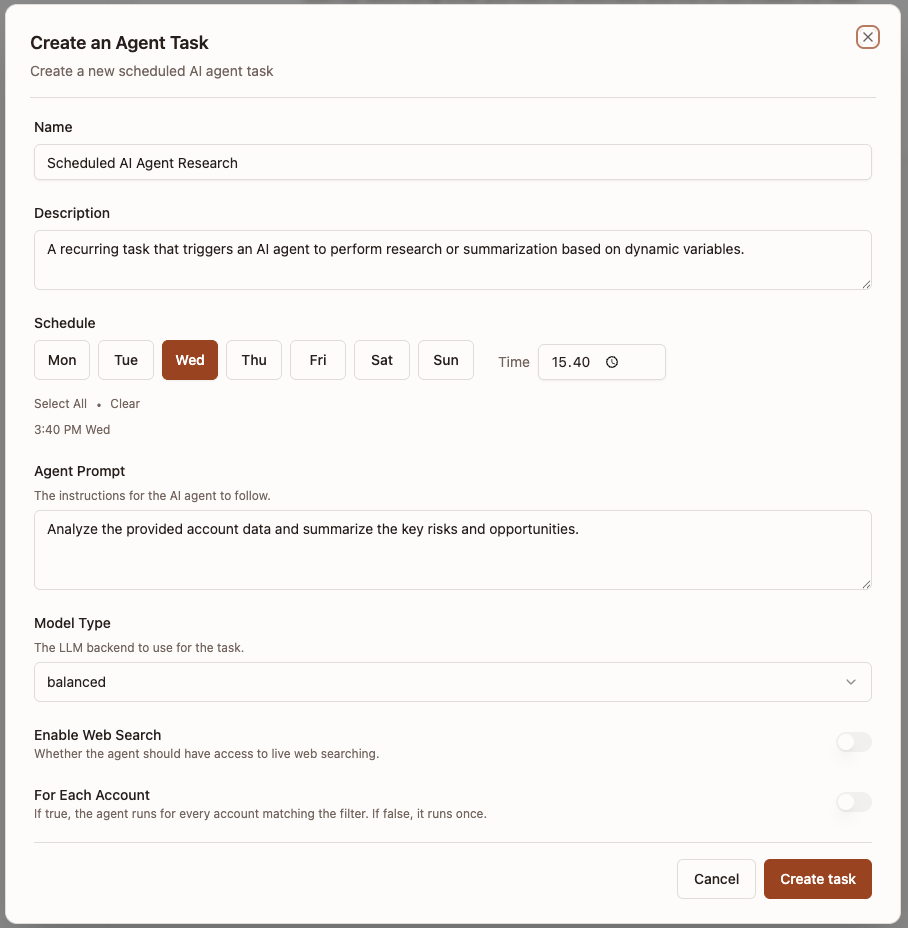The width and height of the screenshot is (908, 928).
Task: Close the Create an Agent Task dialog
Action: pos(867,37)
